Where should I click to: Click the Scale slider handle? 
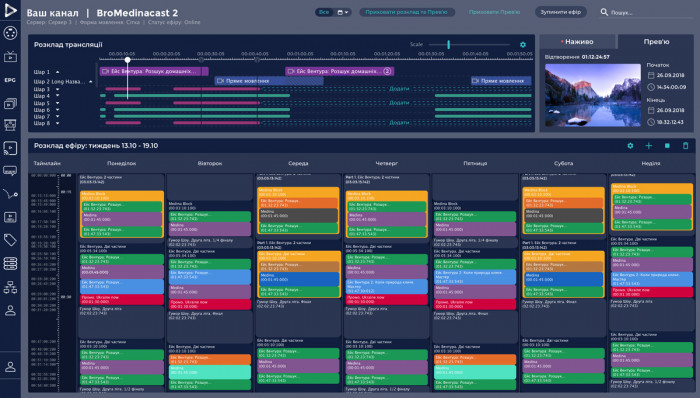pyautogui.click(x=448, y=44)
